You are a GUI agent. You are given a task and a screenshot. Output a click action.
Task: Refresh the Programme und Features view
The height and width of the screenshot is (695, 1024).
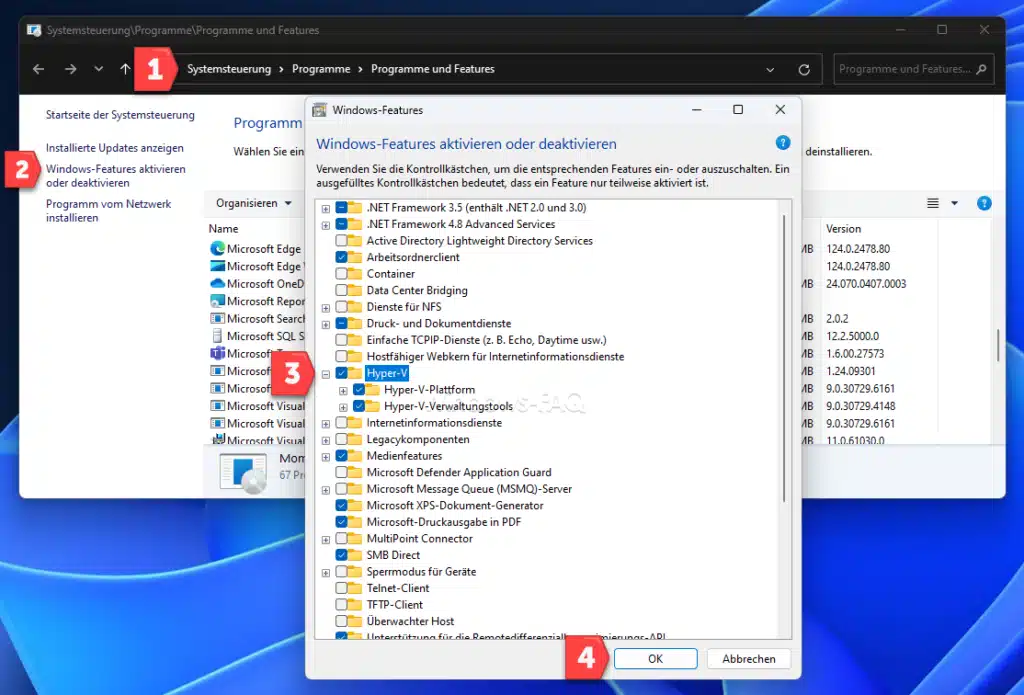click(x=804, y=69)
